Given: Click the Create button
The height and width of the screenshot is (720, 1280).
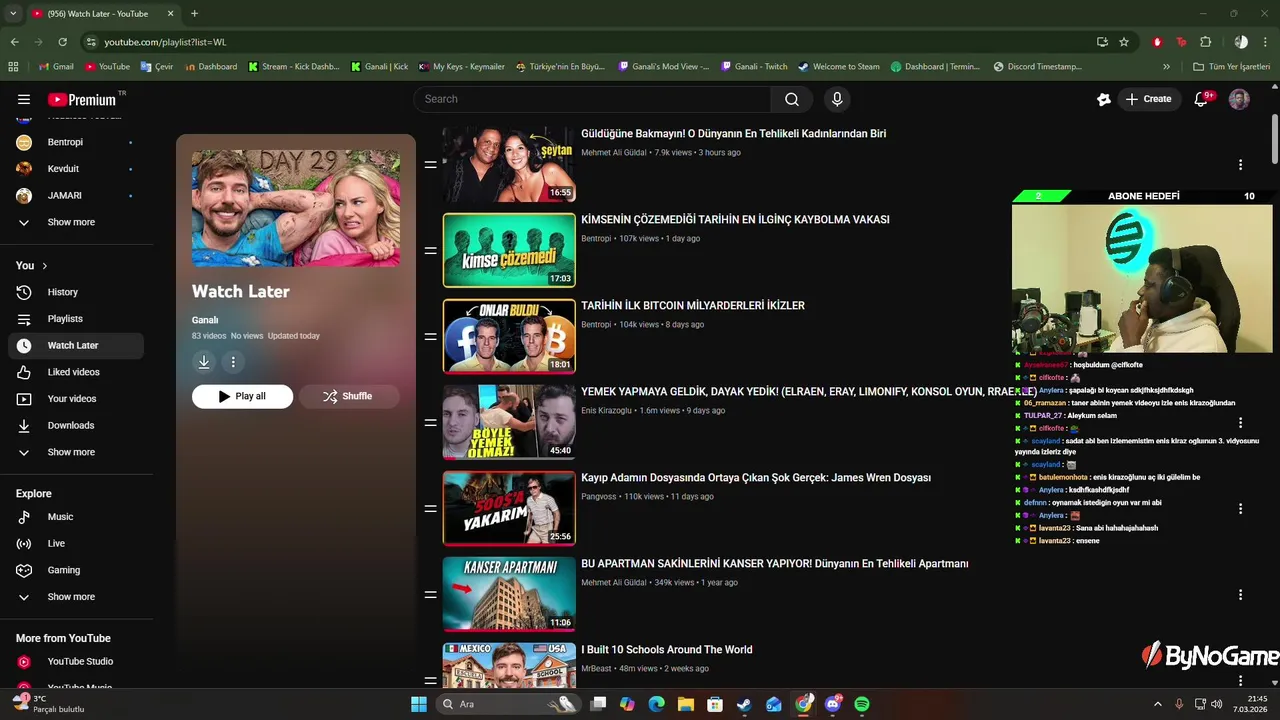Looking at the screenshot, I should (1148, 99).
